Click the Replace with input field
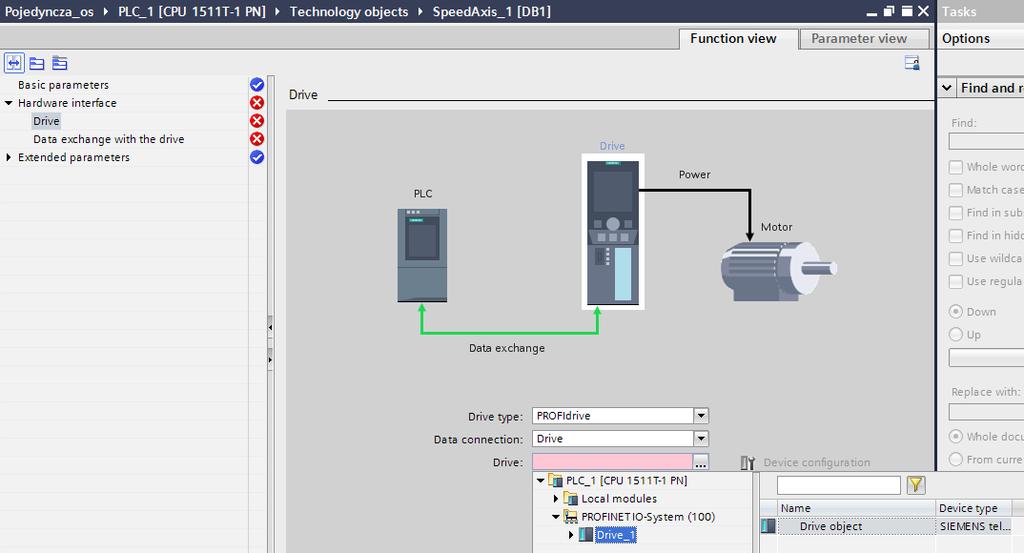The image size is (1024, 553). 986,412
